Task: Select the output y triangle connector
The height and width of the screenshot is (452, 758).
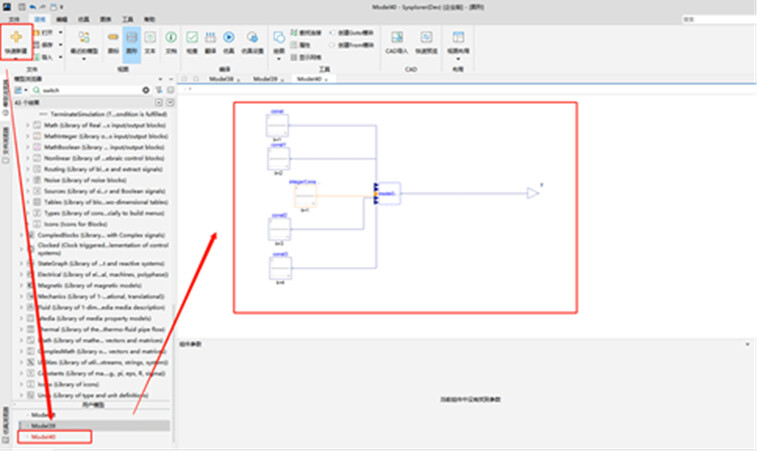Action: (533, 193)
